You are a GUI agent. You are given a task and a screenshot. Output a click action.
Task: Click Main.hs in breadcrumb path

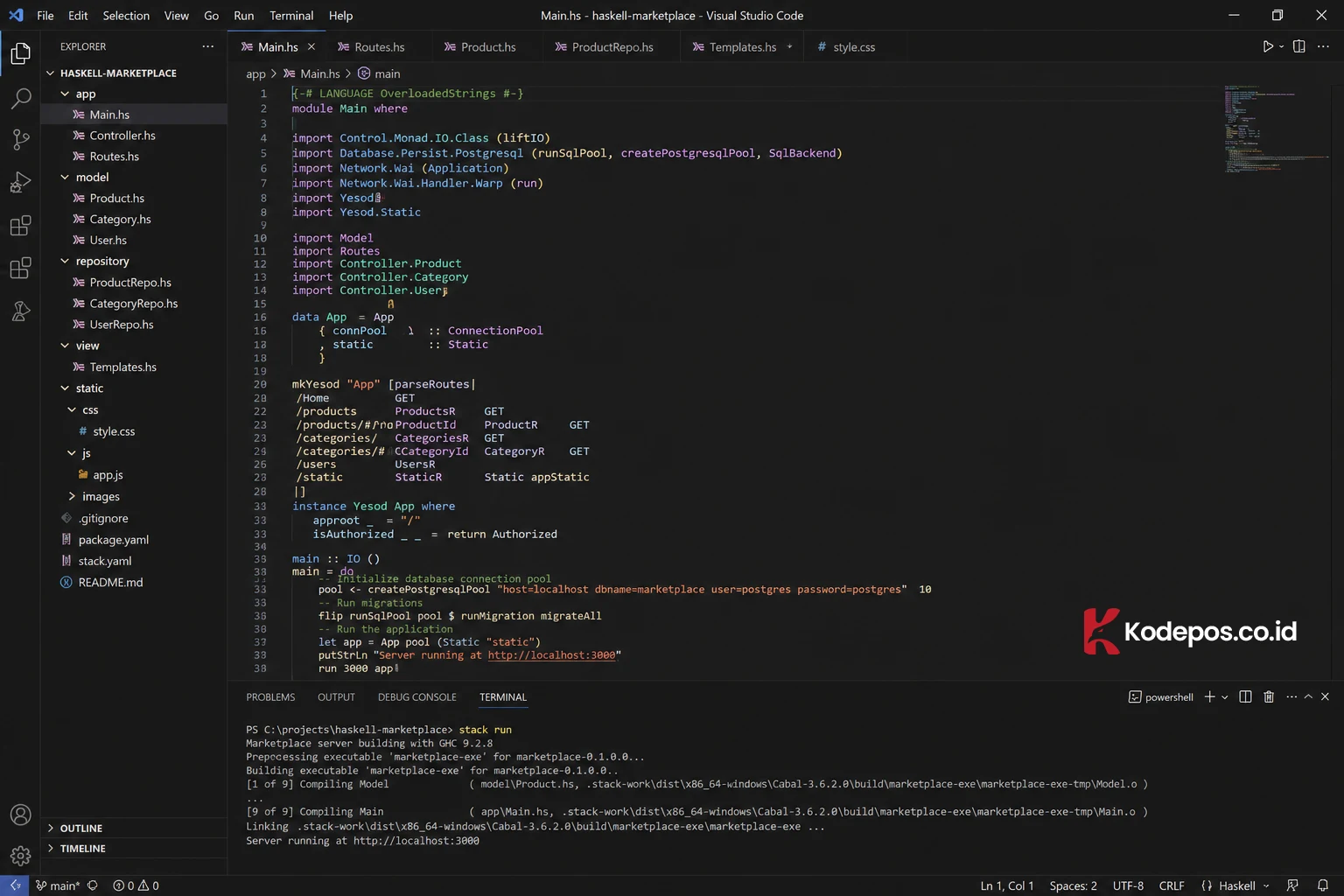pyautogui.click(x=311, y=73)
